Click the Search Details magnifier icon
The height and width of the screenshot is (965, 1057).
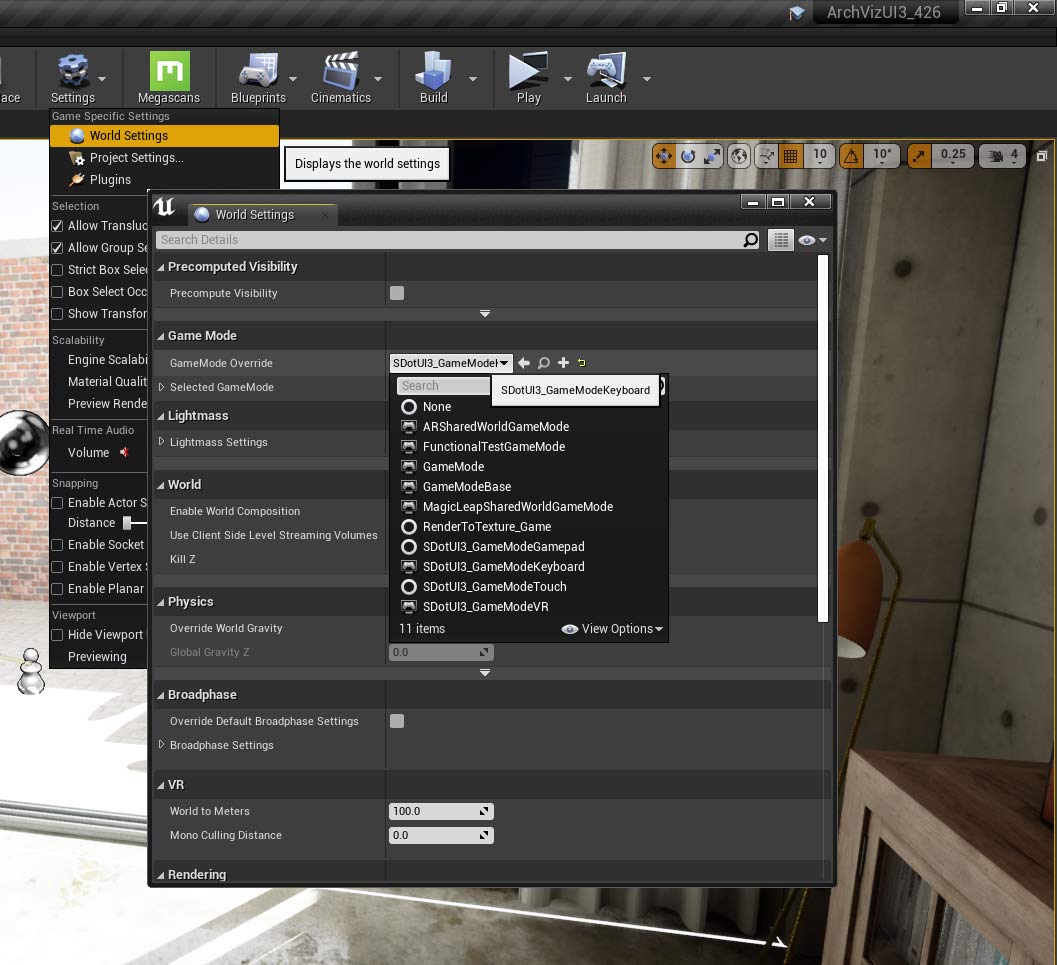[x=750, y=240]
